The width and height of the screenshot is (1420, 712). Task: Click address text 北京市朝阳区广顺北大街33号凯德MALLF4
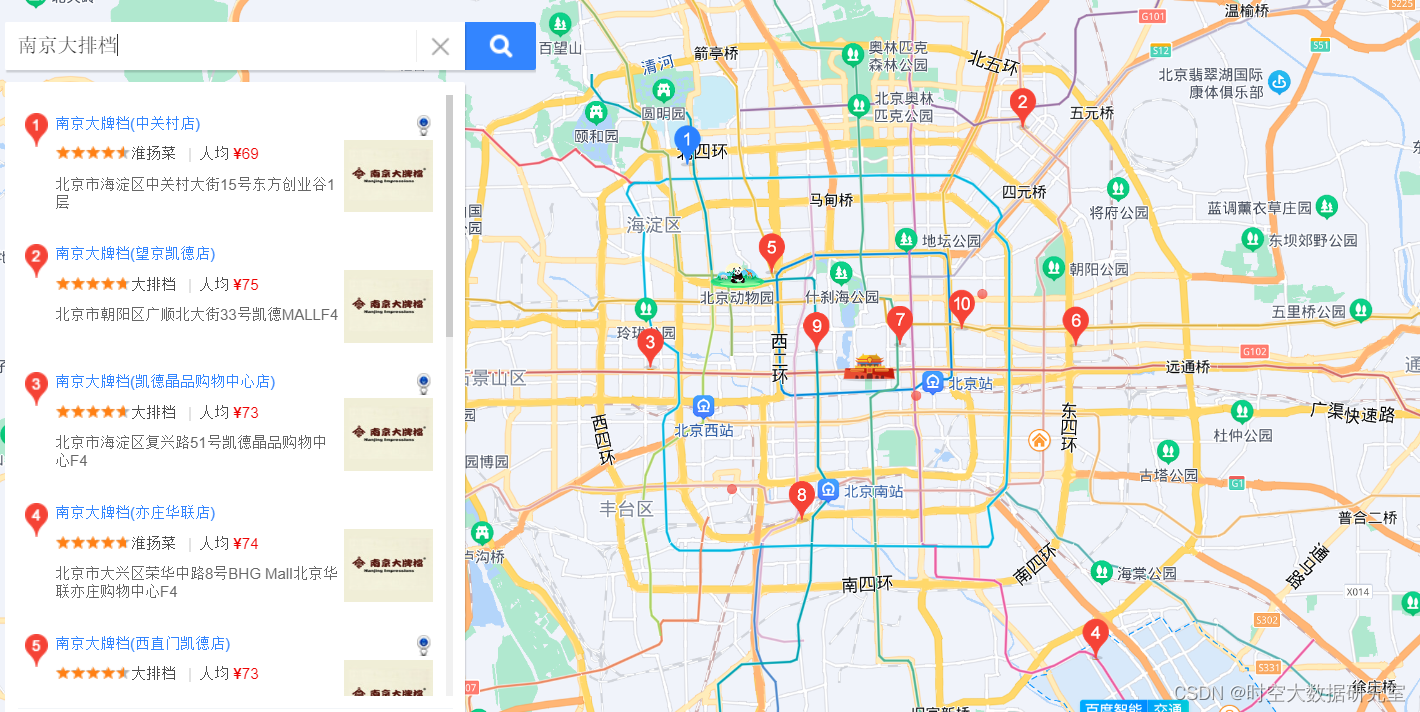click(197, 314)
